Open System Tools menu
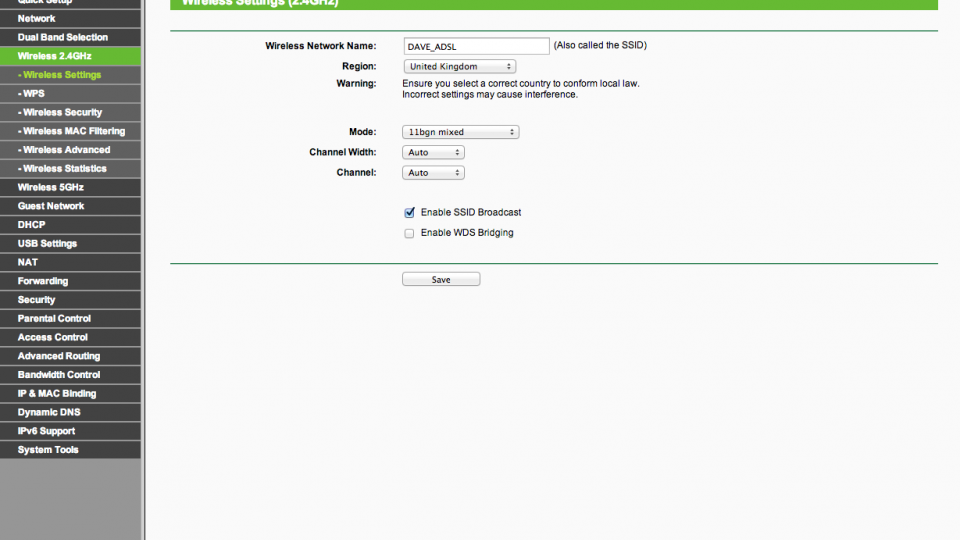Screen dimensions: 960x540 point(70,450)
